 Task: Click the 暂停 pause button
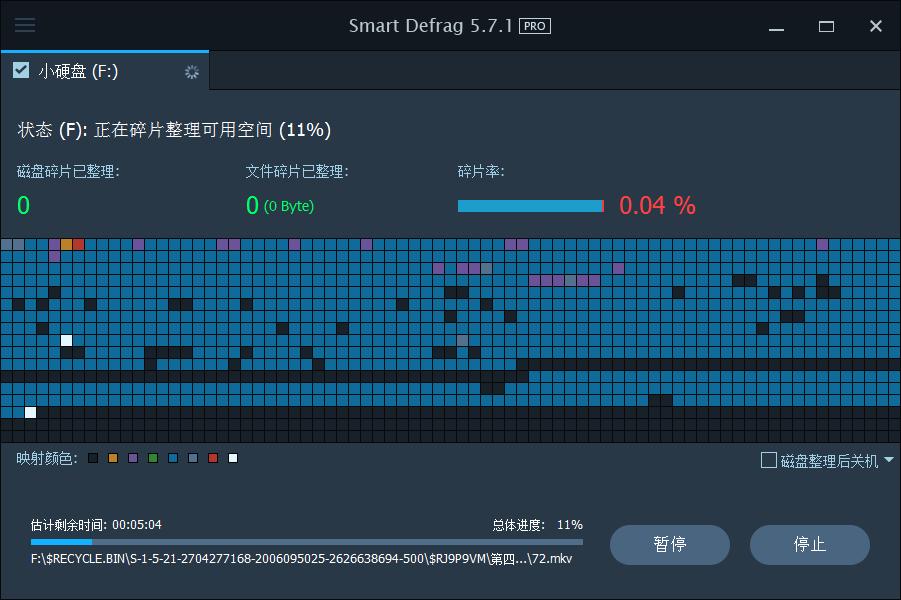(670, 544)
